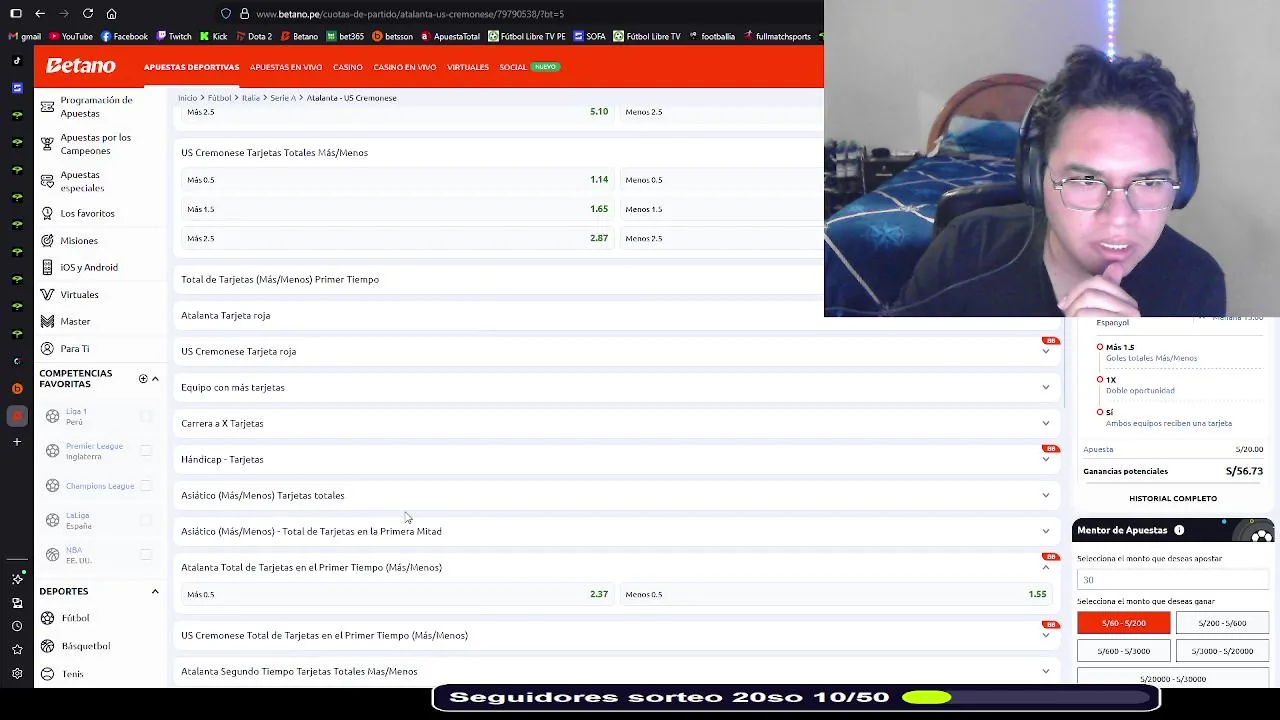Click the bet amount input field
This screenshot has width=1280, height=720.
1173,580
